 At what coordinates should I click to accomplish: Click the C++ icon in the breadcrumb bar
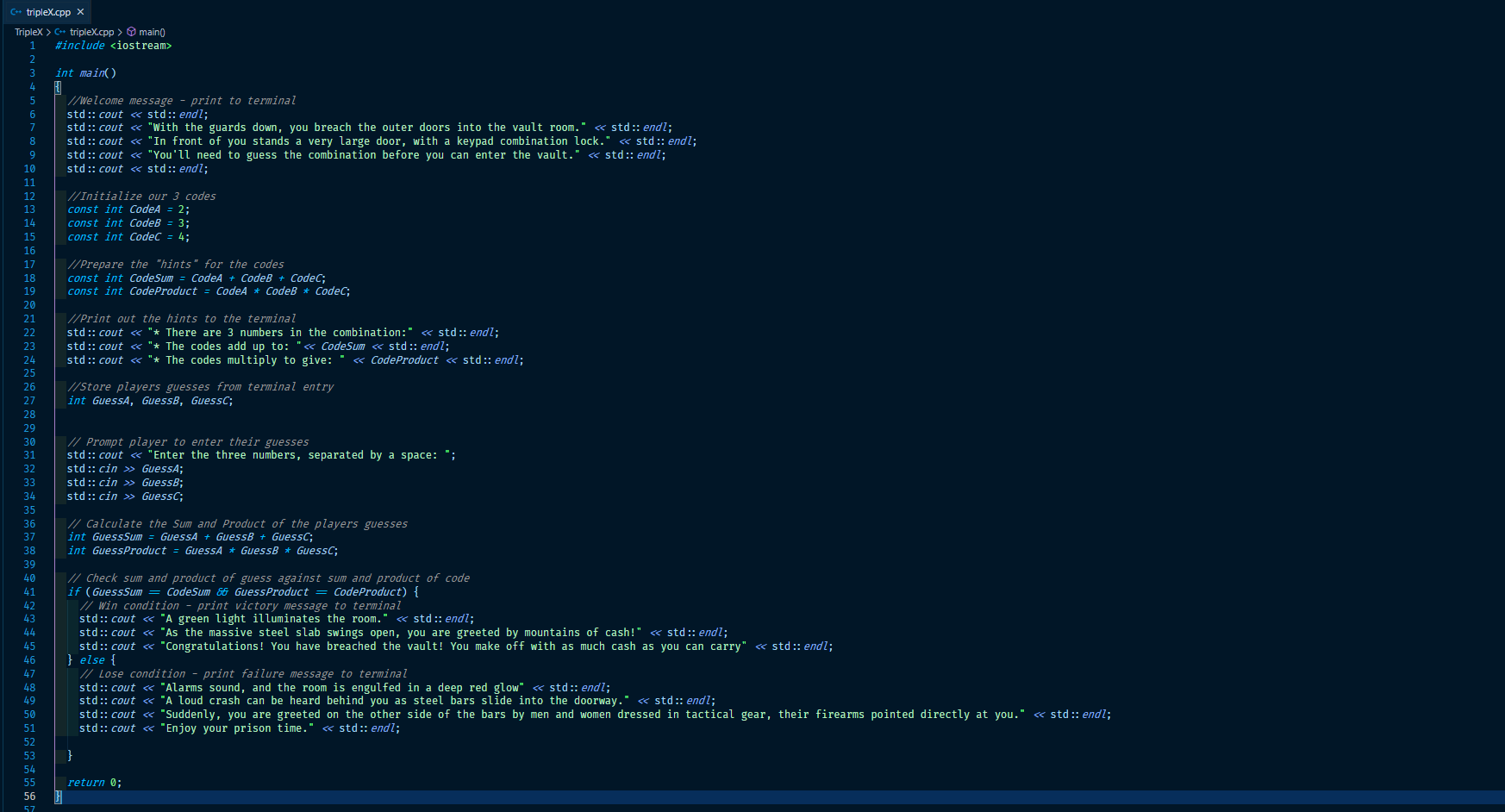click(x=59, y=31)
